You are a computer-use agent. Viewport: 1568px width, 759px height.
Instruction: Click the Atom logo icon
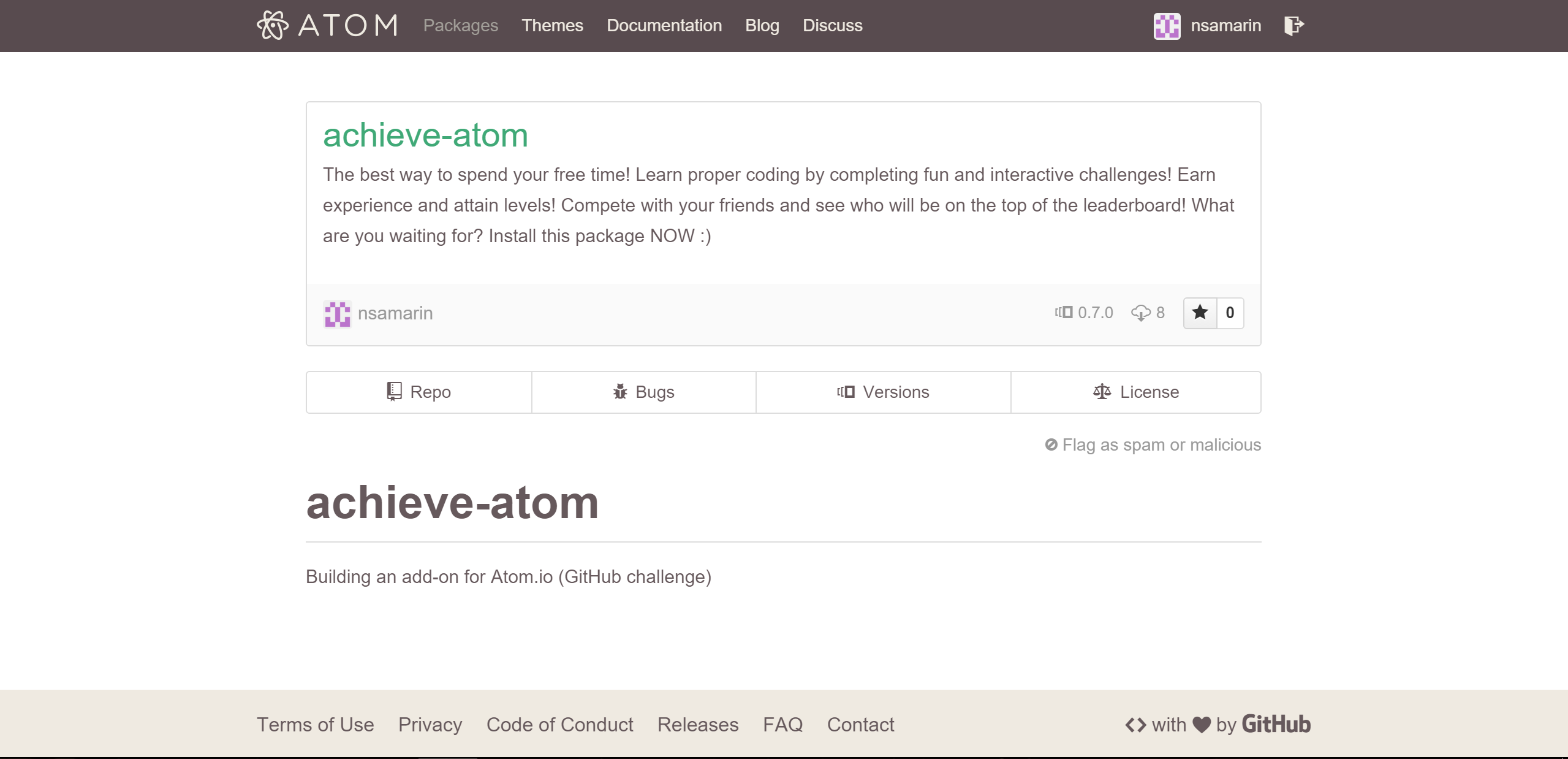coord(273,25)
